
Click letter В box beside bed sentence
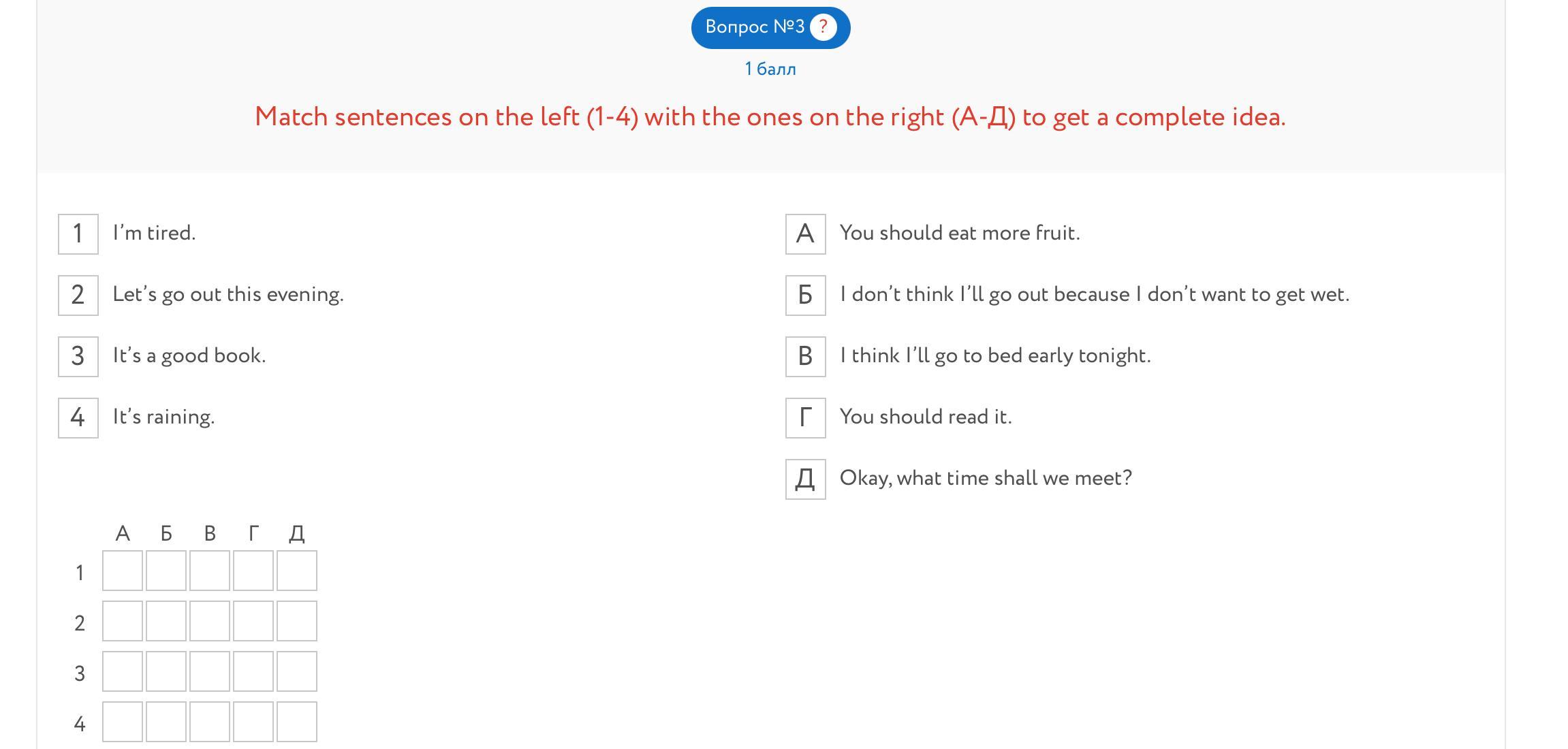click(x=806, y=357)
